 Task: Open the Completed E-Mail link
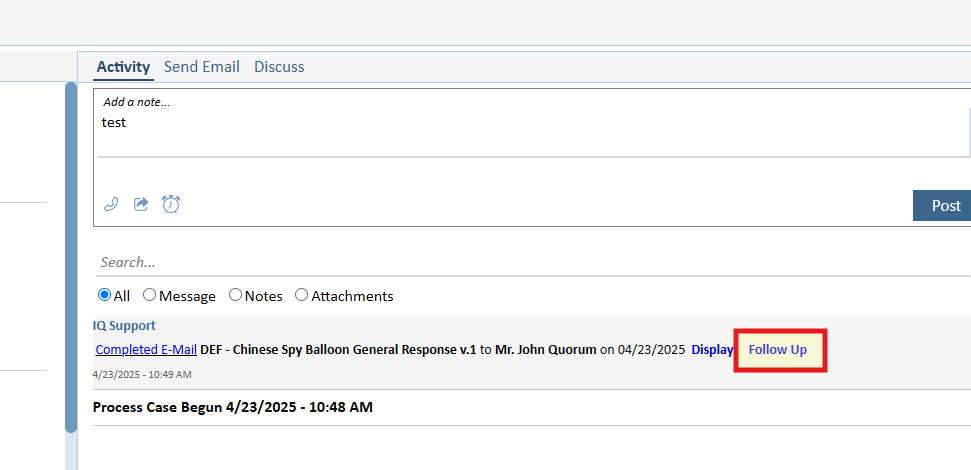tap(146, 349)
